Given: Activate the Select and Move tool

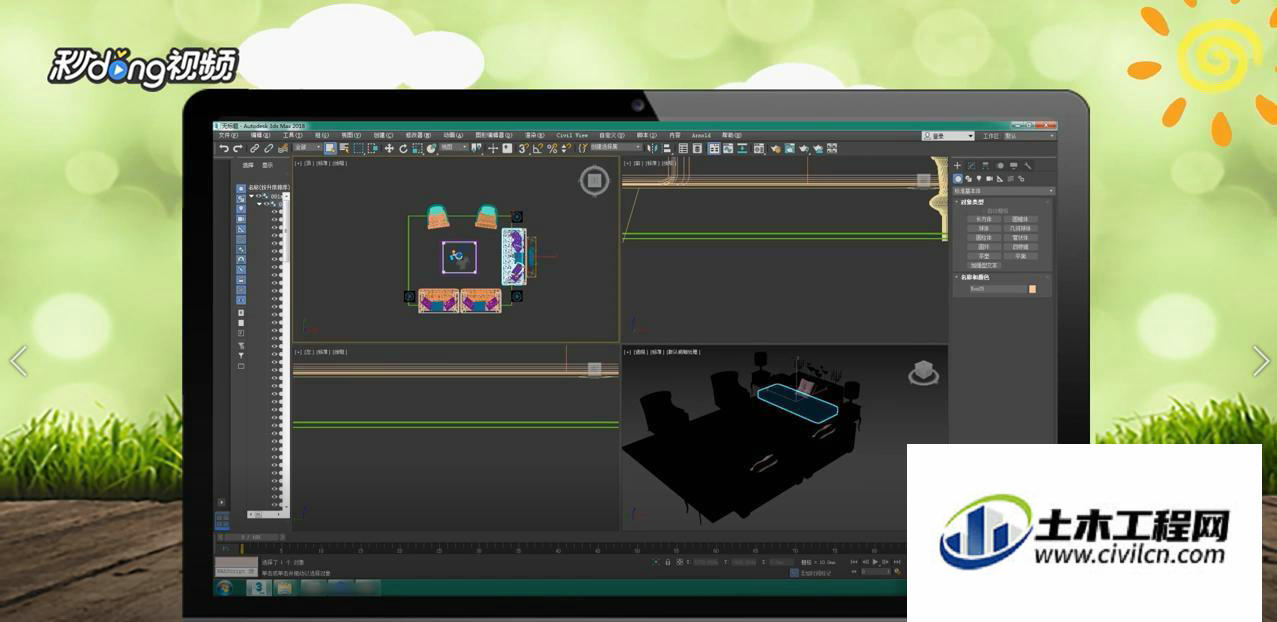Looking at the screenshot, I should click(389, 148).
